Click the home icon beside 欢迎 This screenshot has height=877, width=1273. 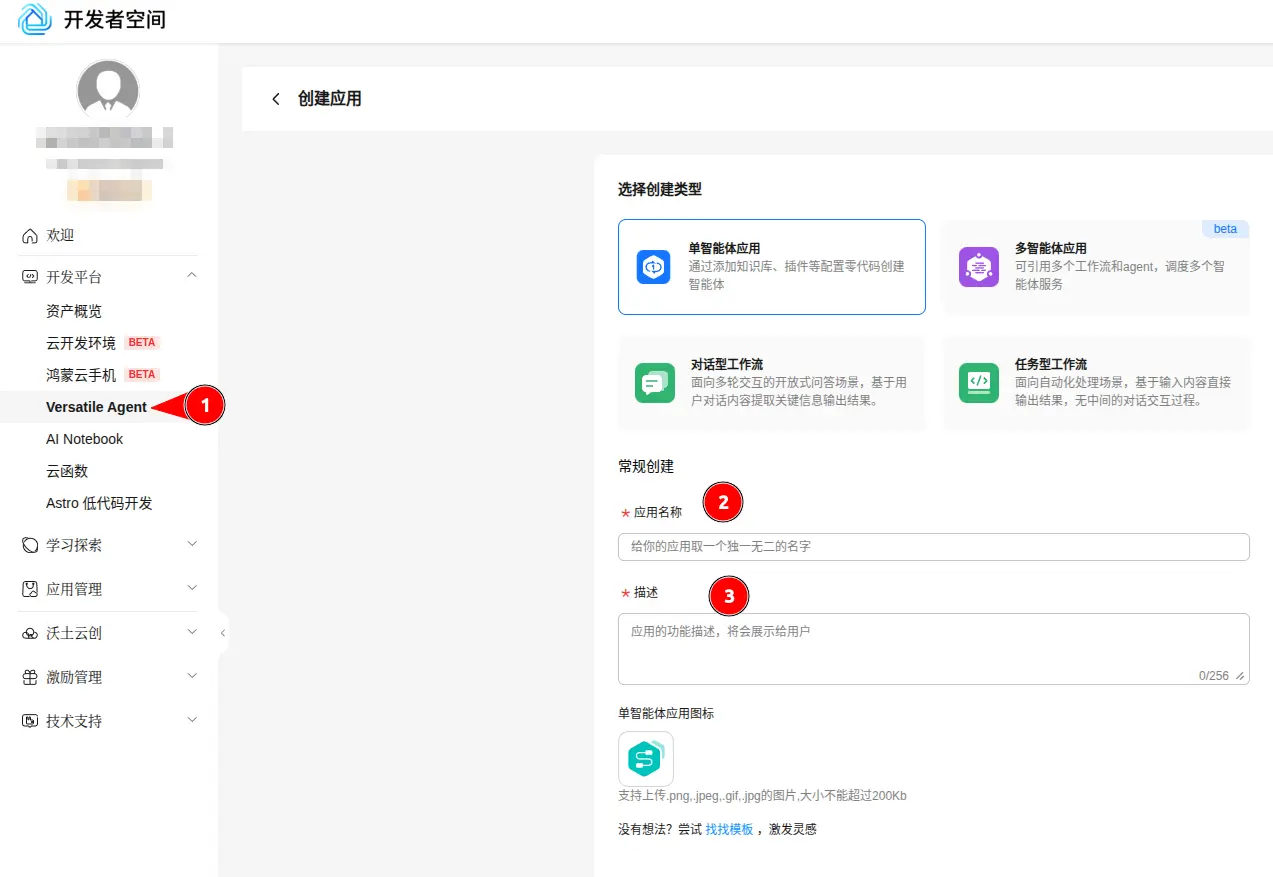(30, 236)
